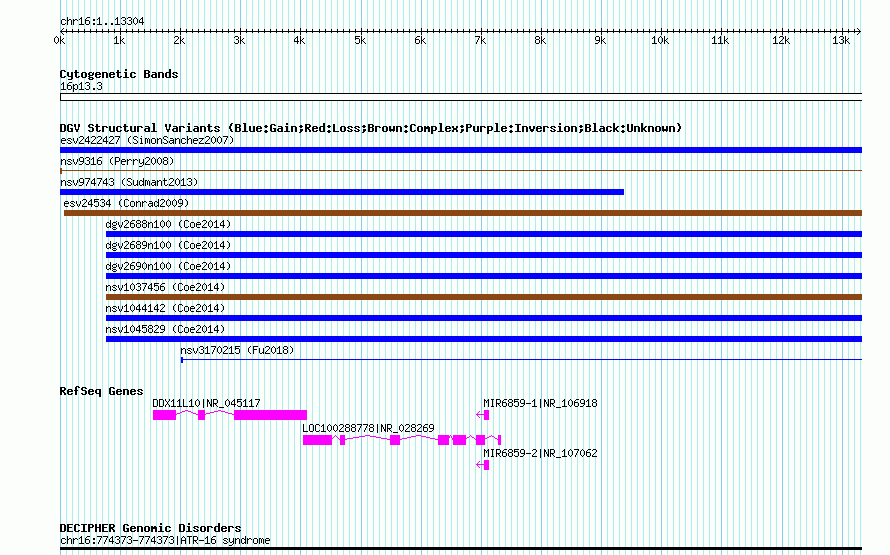Select the nsv1044142 (Coe2014) label

click(x=165, y=308)
